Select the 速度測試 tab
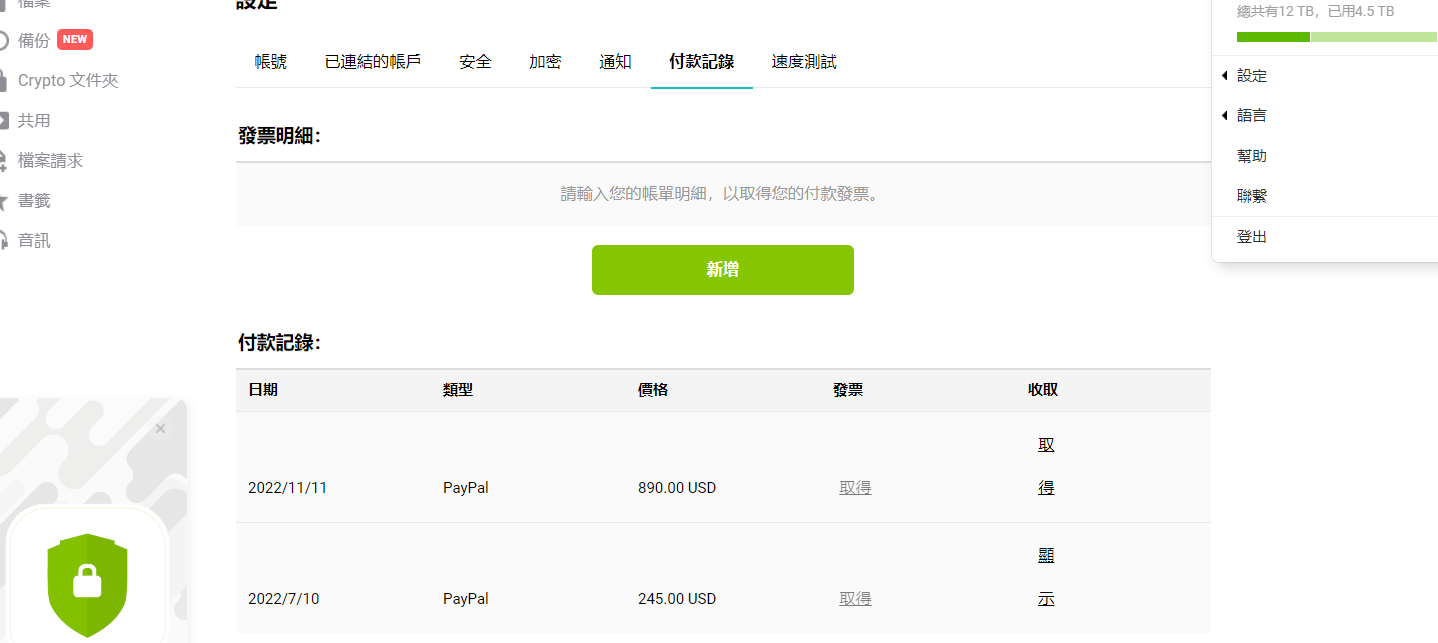This screenshot has height=643, width=1438. tap(804, 62)
